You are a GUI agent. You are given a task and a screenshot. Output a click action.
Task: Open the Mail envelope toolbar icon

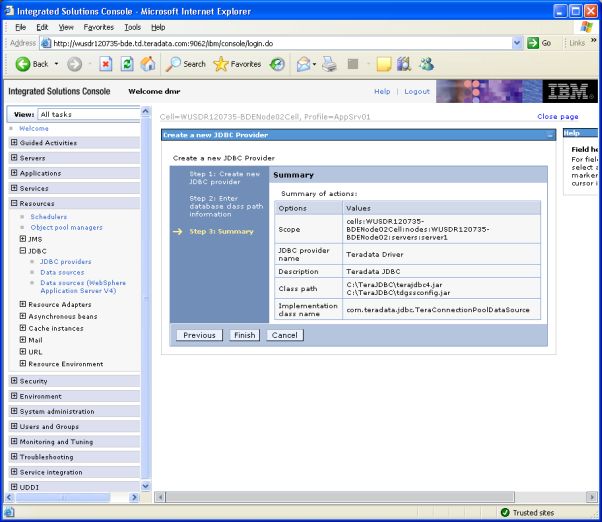[x=303, y=64]
